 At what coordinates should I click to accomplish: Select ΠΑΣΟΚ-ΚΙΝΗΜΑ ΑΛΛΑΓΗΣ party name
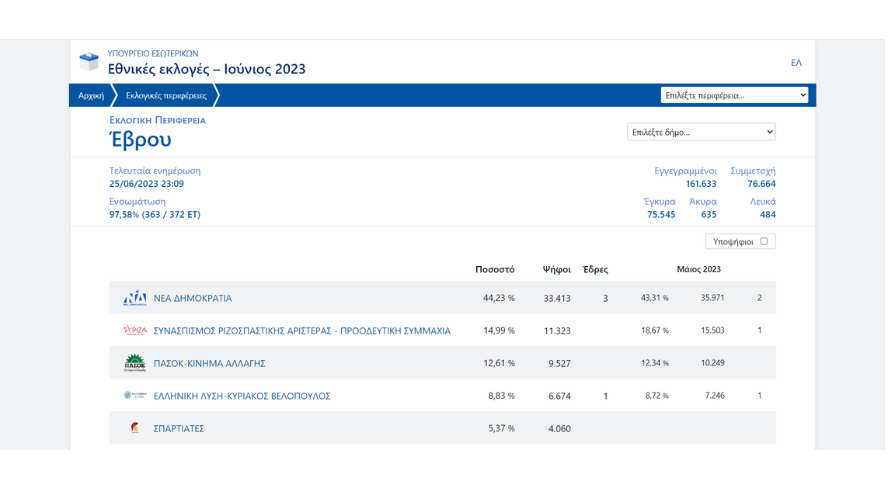[210, 363]
